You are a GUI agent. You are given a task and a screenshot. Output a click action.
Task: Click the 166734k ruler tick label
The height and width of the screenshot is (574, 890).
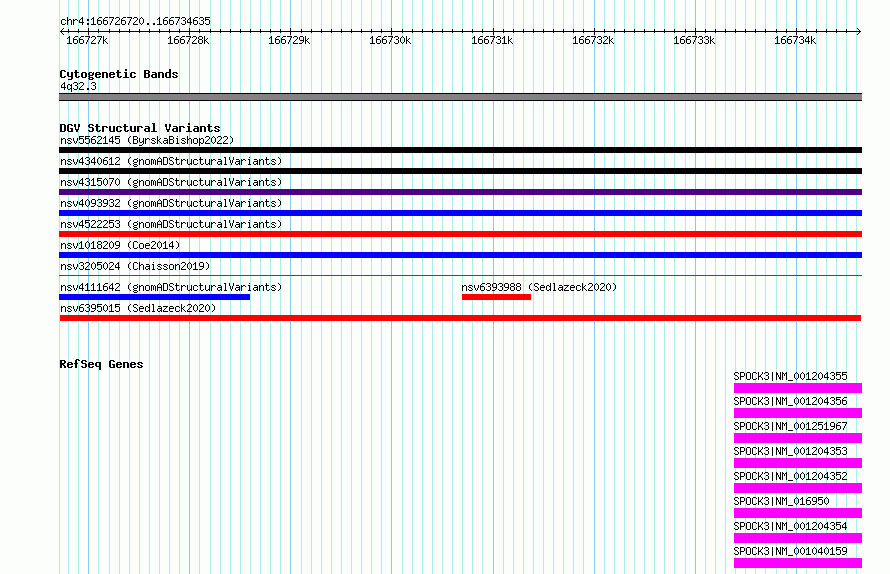(795, 40)
